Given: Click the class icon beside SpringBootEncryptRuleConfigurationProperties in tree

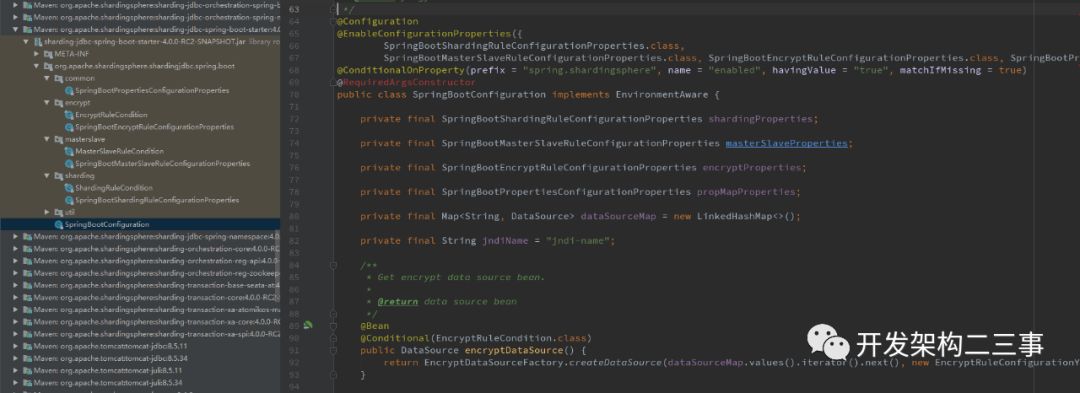Looking at the screenshot, I should click(x=69, y=127).
